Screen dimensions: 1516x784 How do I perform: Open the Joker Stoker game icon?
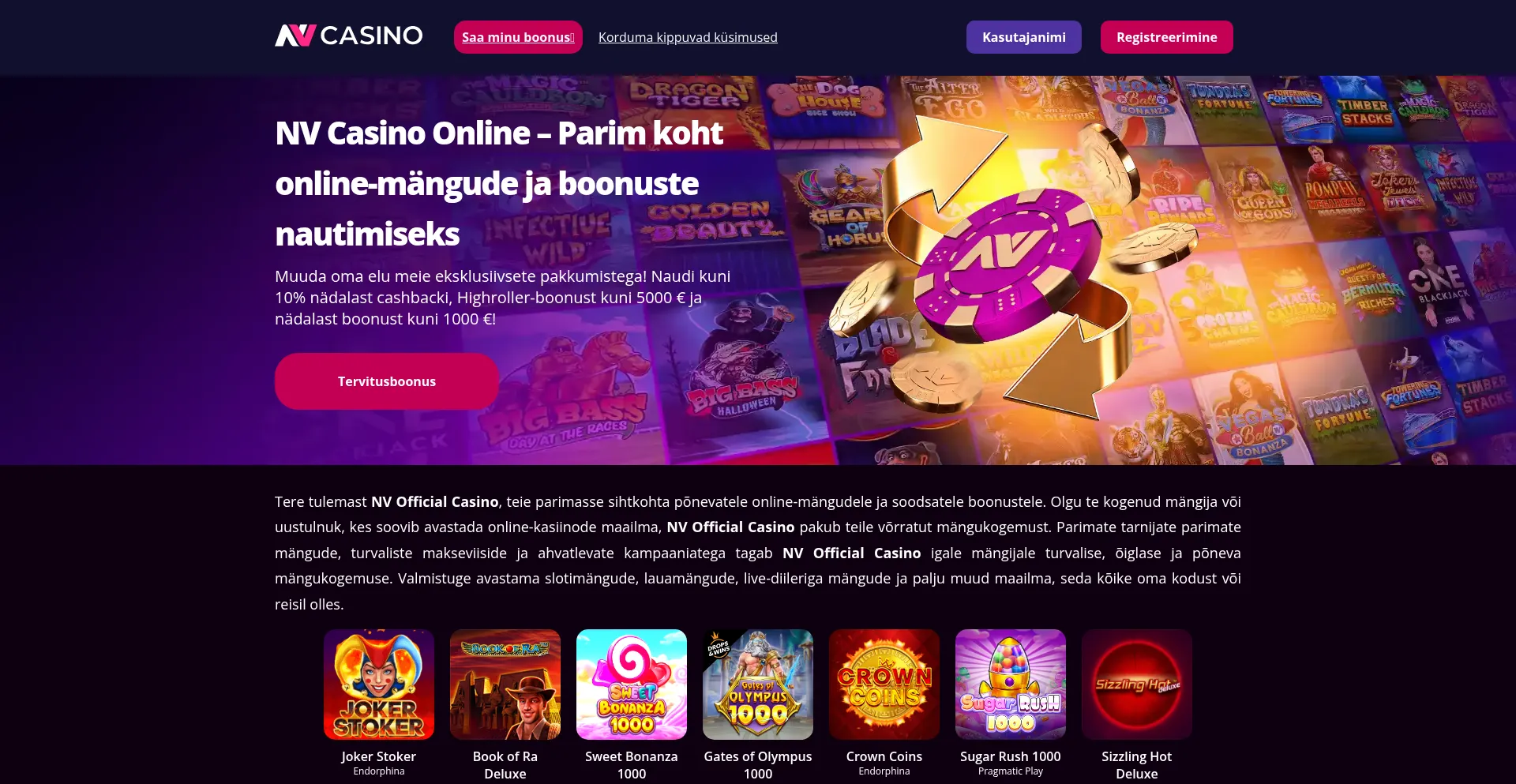(379, 685)
